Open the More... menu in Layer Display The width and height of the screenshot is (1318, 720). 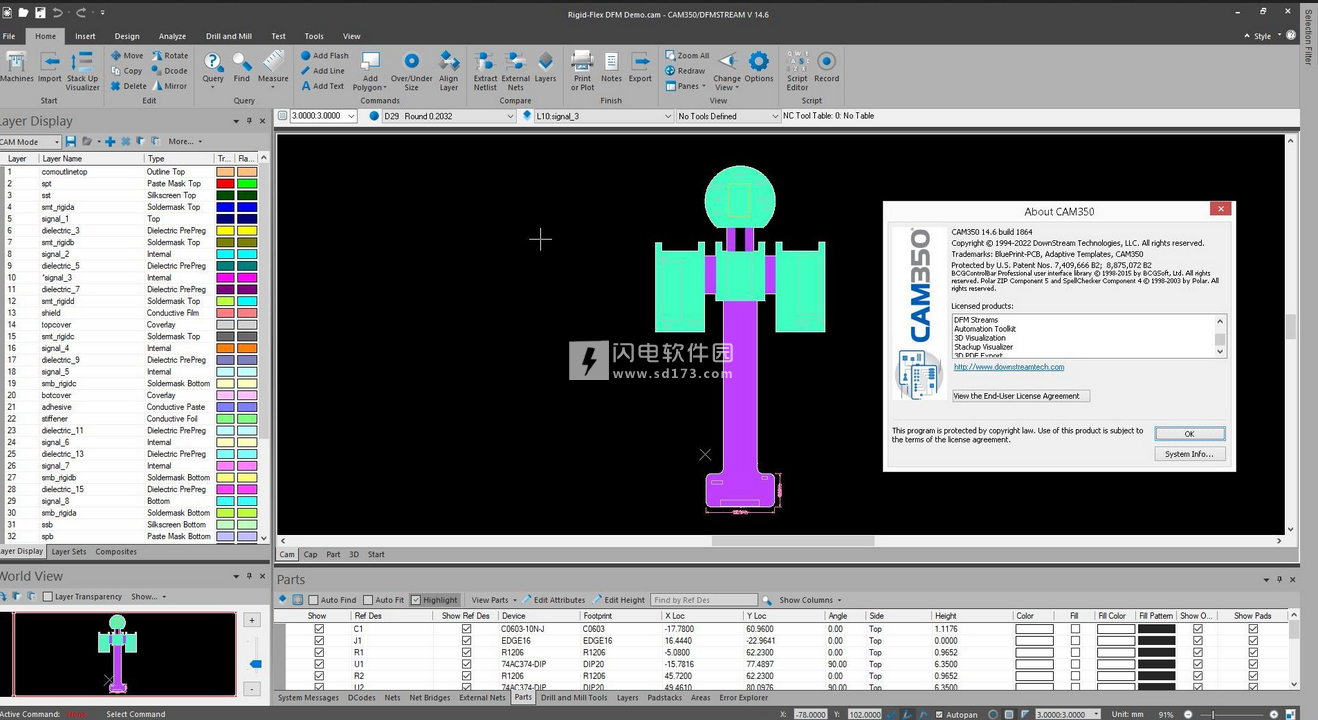183,142
